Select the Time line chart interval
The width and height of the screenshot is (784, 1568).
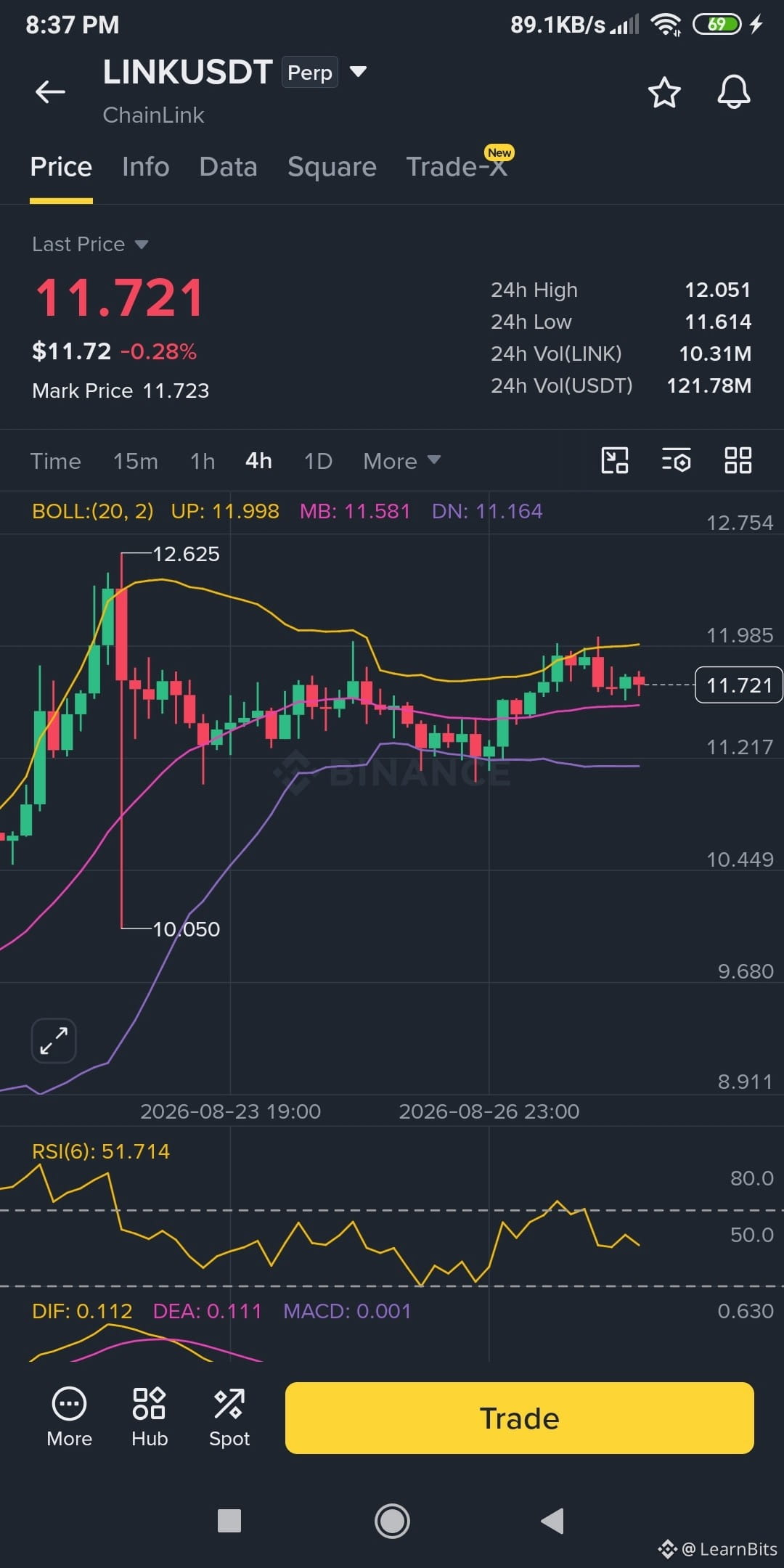[x=56, y=461]
